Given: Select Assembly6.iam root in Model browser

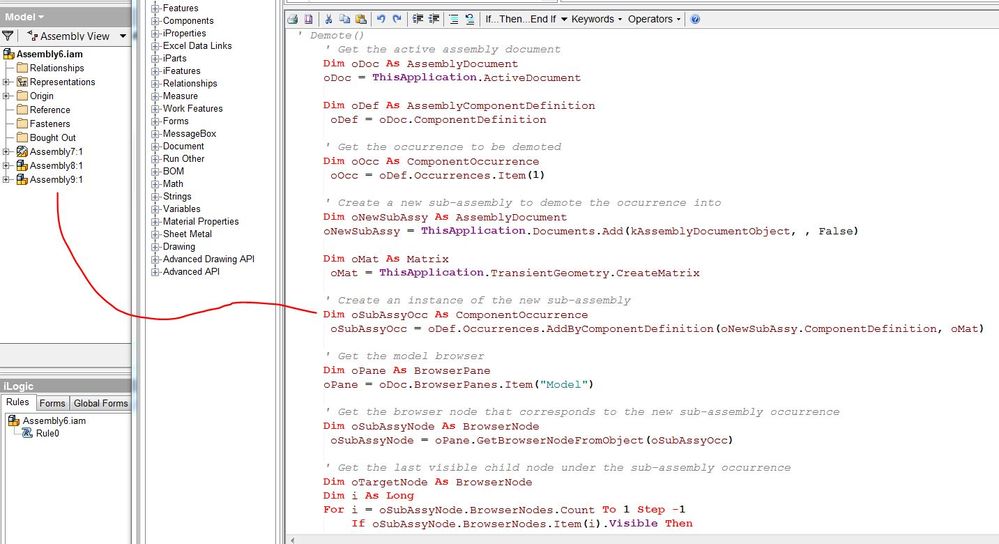Looking at the screenshot, I should coord(50,54).
